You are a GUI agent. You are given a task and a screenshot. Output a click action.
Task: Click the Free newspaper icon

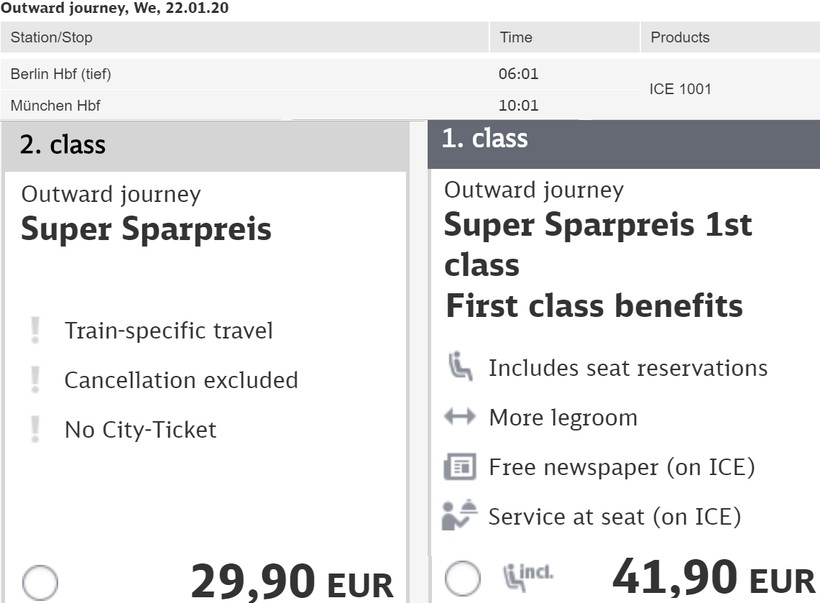pos(459,467)
